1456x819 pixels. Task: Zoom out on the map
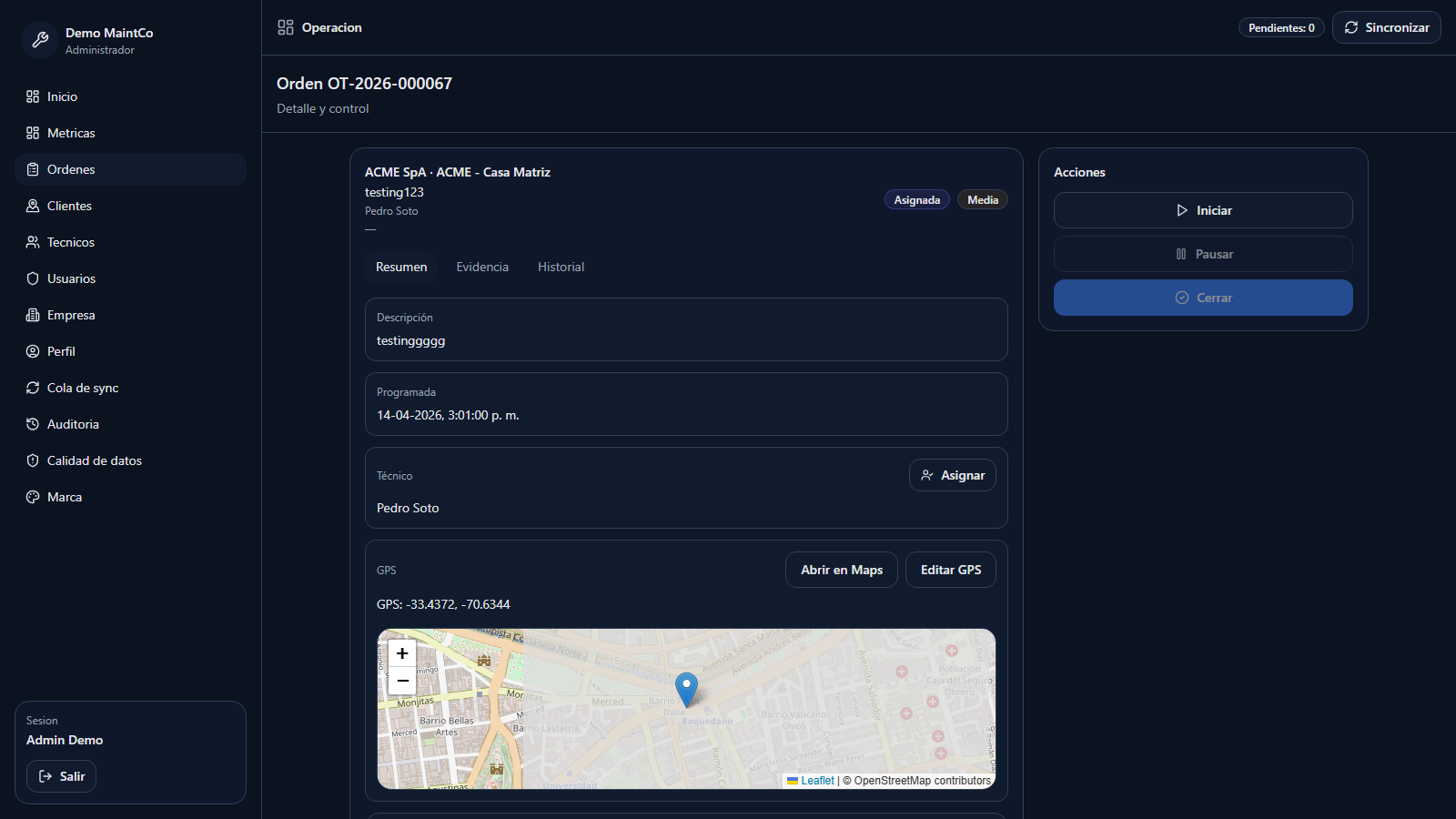coord(402,681)
